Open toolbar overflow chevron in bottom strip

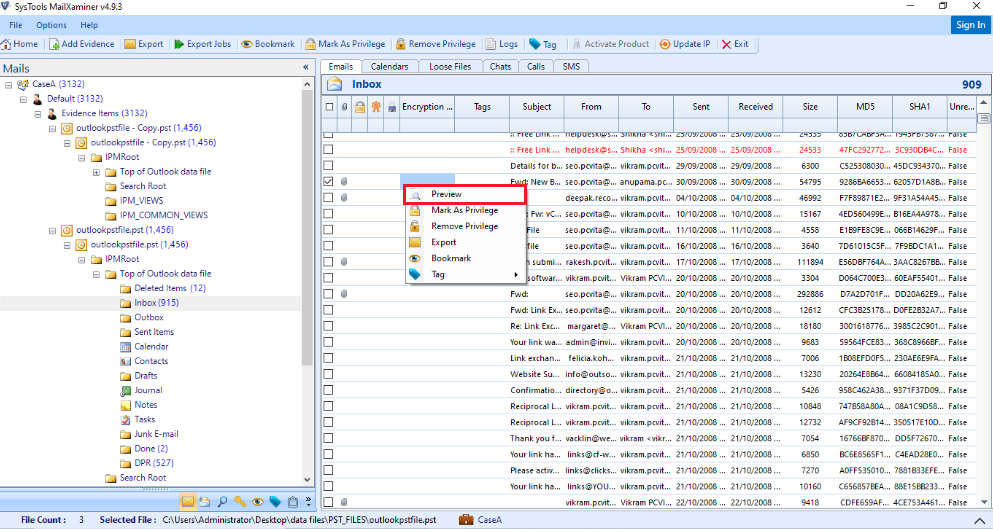(308, 502)
